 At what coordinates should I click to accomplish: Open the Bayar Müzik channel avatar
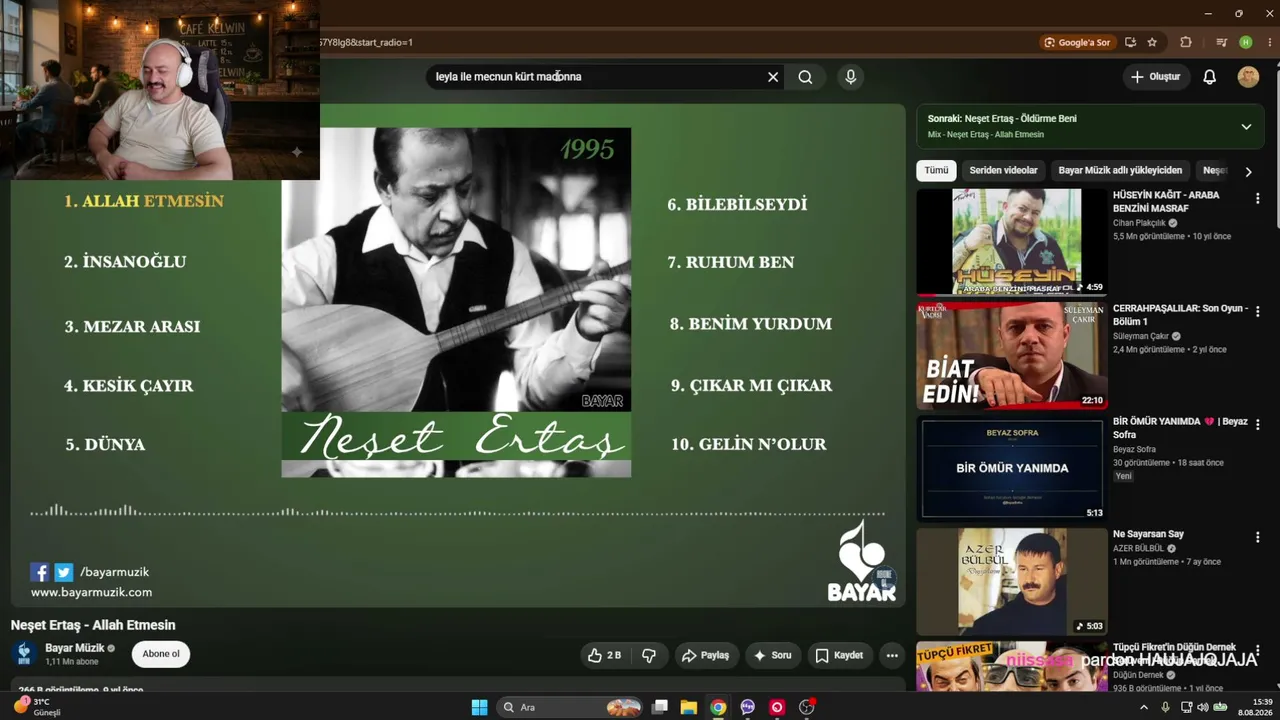(25, 654)
